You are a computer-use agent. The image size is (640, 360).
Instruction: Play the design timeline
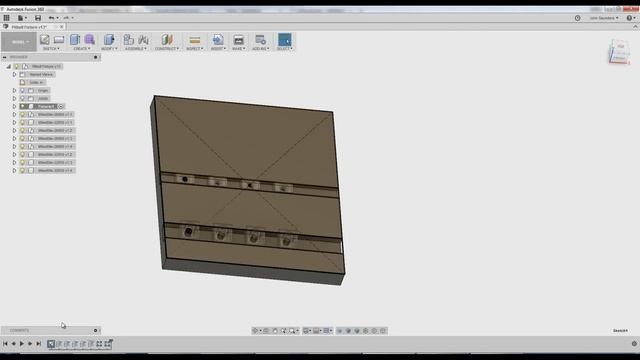[x=22, y=344]
